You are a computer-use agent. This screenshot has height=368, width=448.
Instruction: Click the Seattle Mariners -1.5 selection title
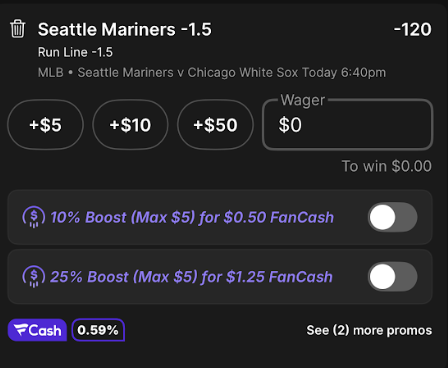tap(125, 29)
